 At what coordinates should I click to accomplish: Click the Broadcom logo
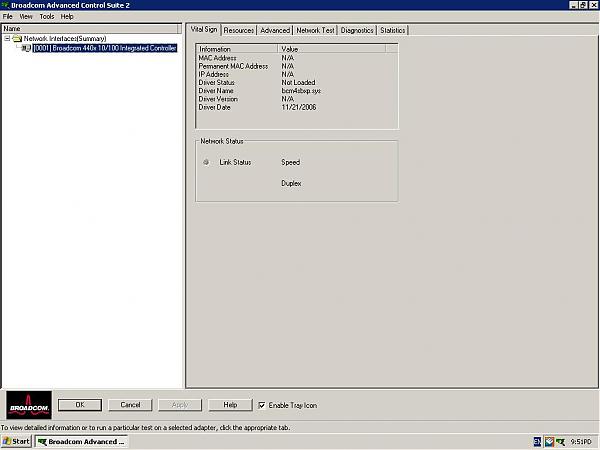(29, 405)
